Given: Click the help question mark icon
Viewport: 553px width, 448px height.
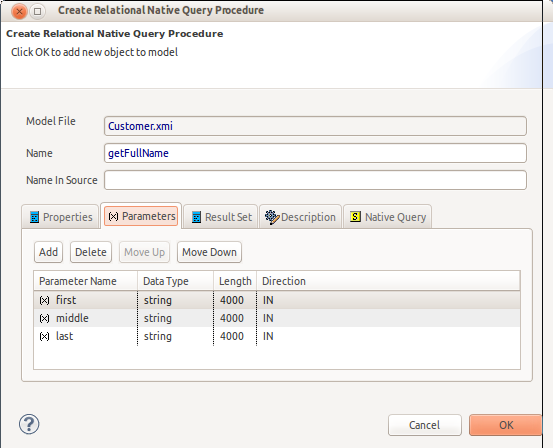Looking at the screenshot, I should pyautogui.click(x=29, y=424).
